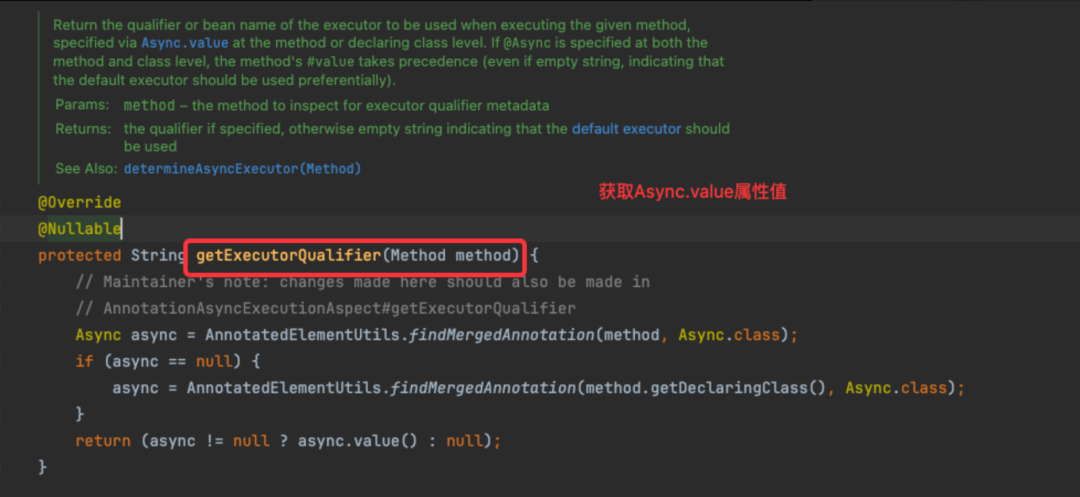Click the if (async == null) condition
This screenshot has width=1080, height=497.
[166, 361]
